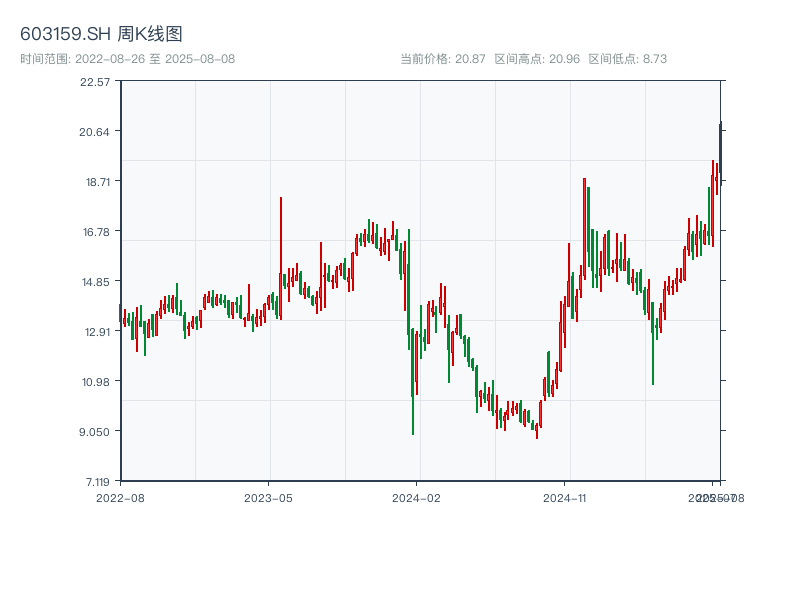Image resolution: width=800 pixels, height=600 pixels.
Task: Click the 7.119 y-axis price label
Action: coord(95,481)
